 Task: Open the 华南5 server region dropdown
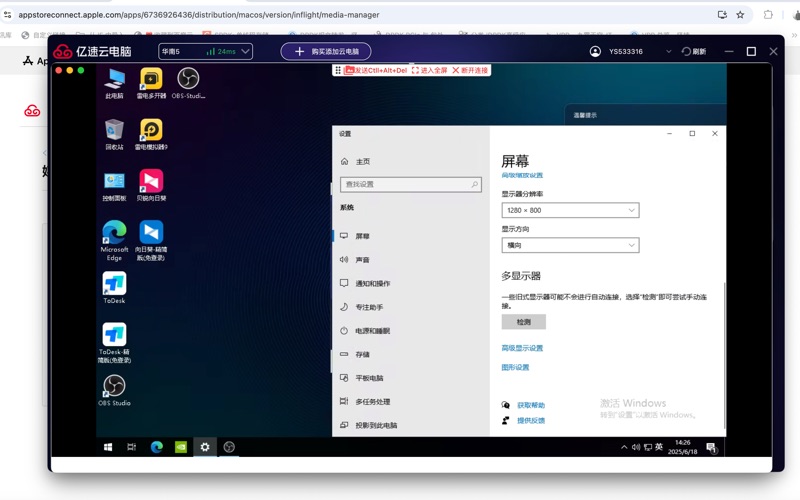click(x=206, y=52)
